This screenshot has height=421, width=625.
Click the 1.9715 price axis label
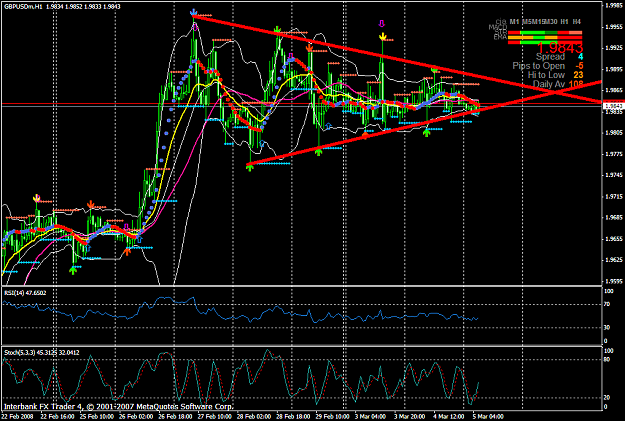pos(614,196)
